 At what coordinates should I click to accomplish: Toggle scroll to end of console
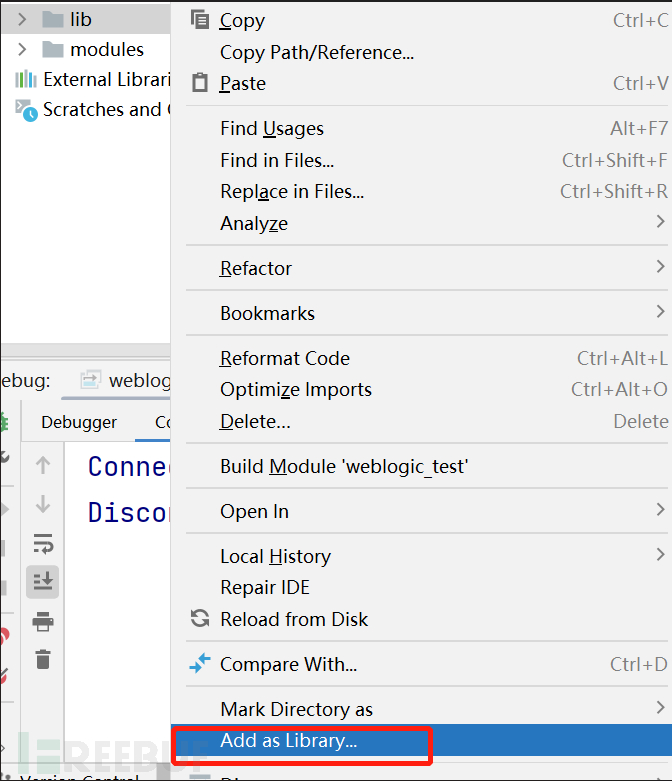pyautogui.click(x=43, y=581)
